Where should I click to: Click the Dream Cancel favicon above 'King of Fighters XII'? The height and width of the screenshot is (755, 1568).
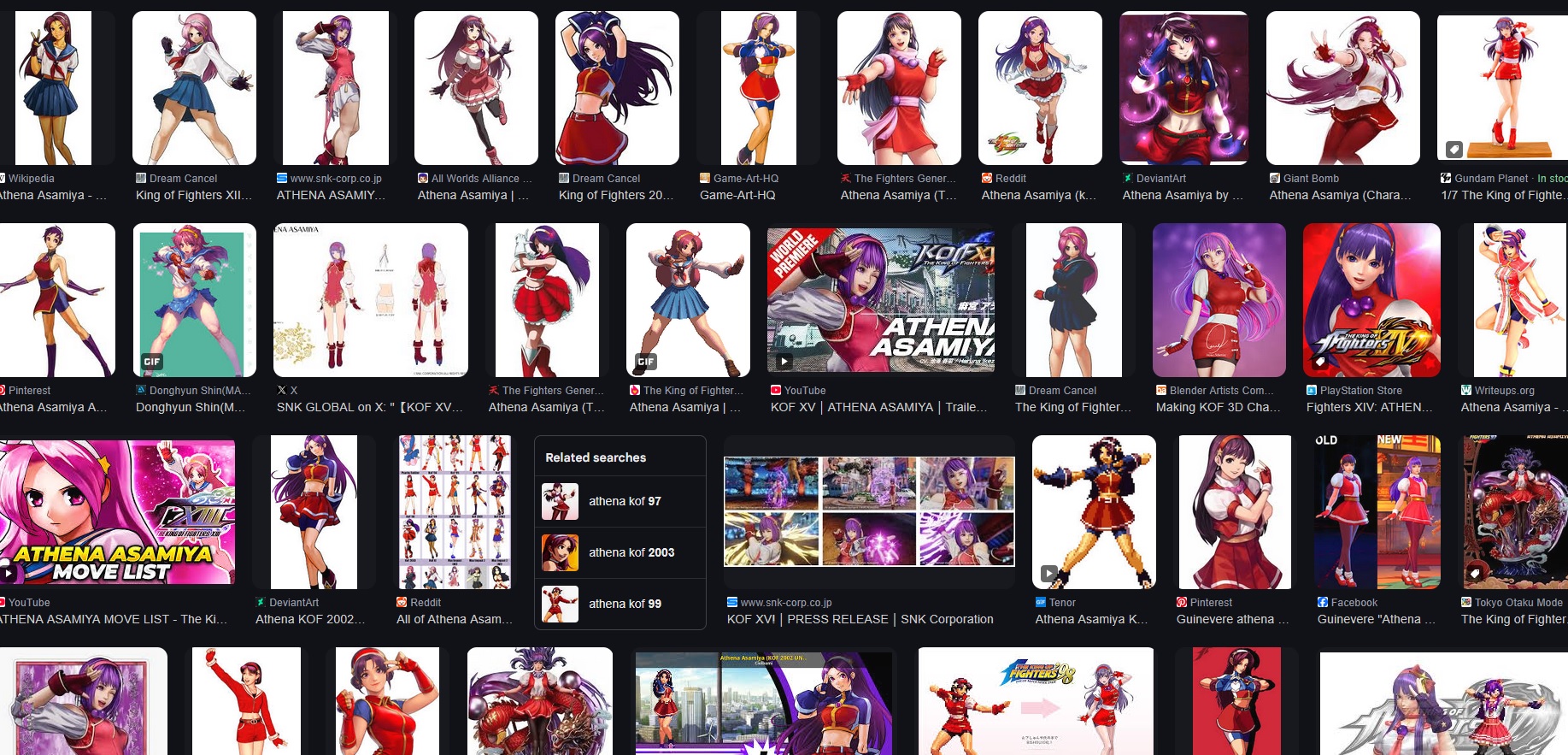click(141, 178)
